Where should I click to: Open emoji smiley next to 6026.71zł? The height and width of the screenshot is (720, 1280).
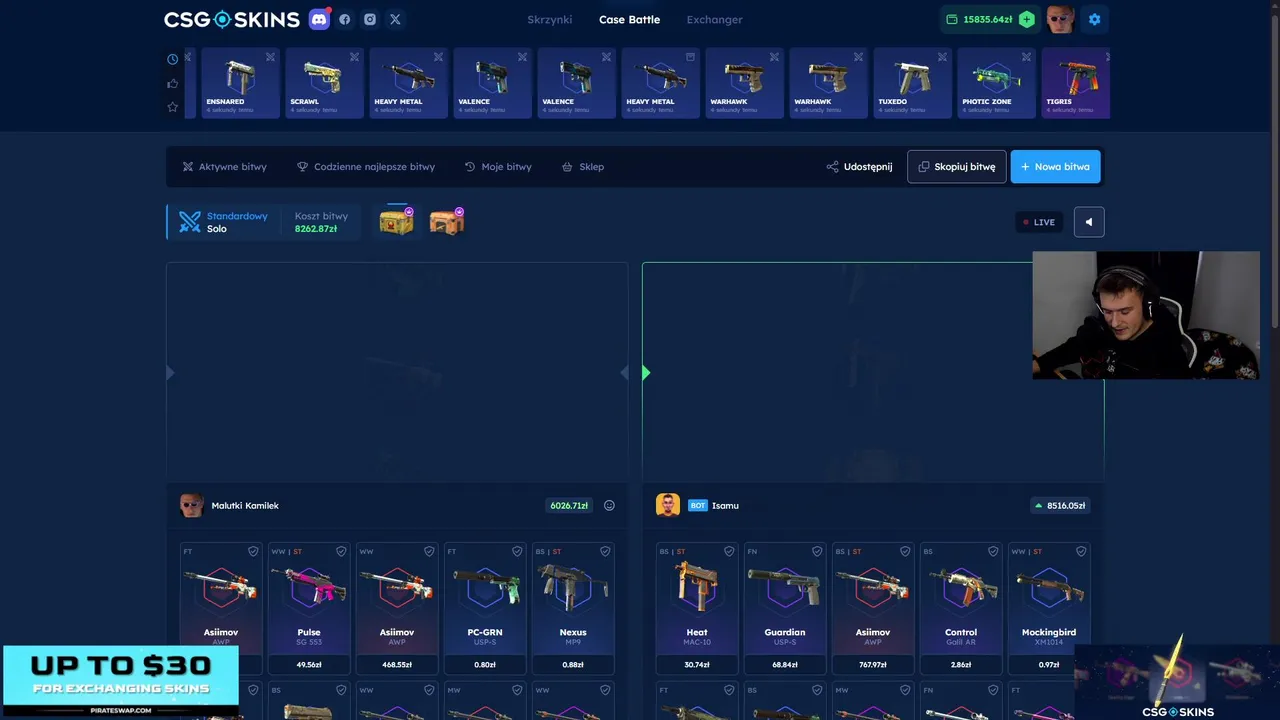click(609, 505)
